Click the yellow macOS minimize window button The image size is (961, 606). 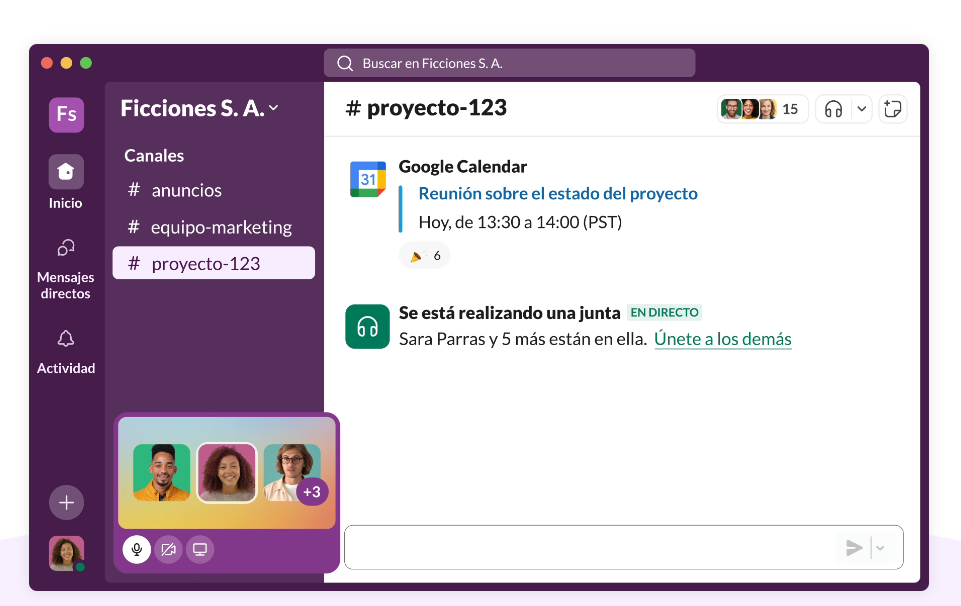(66, 62)
